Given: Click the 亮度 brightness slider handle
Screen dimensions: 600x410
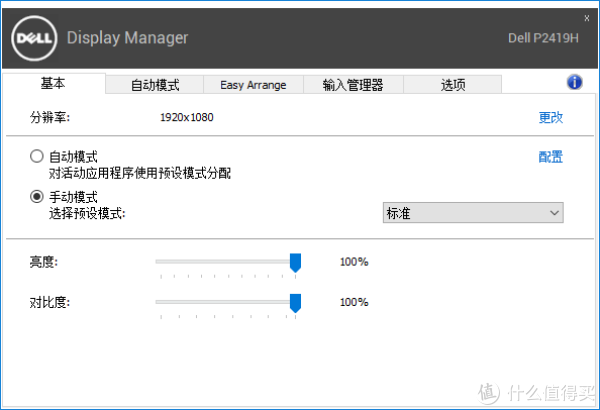Looking at the screenshot, I should pos(295,263).
